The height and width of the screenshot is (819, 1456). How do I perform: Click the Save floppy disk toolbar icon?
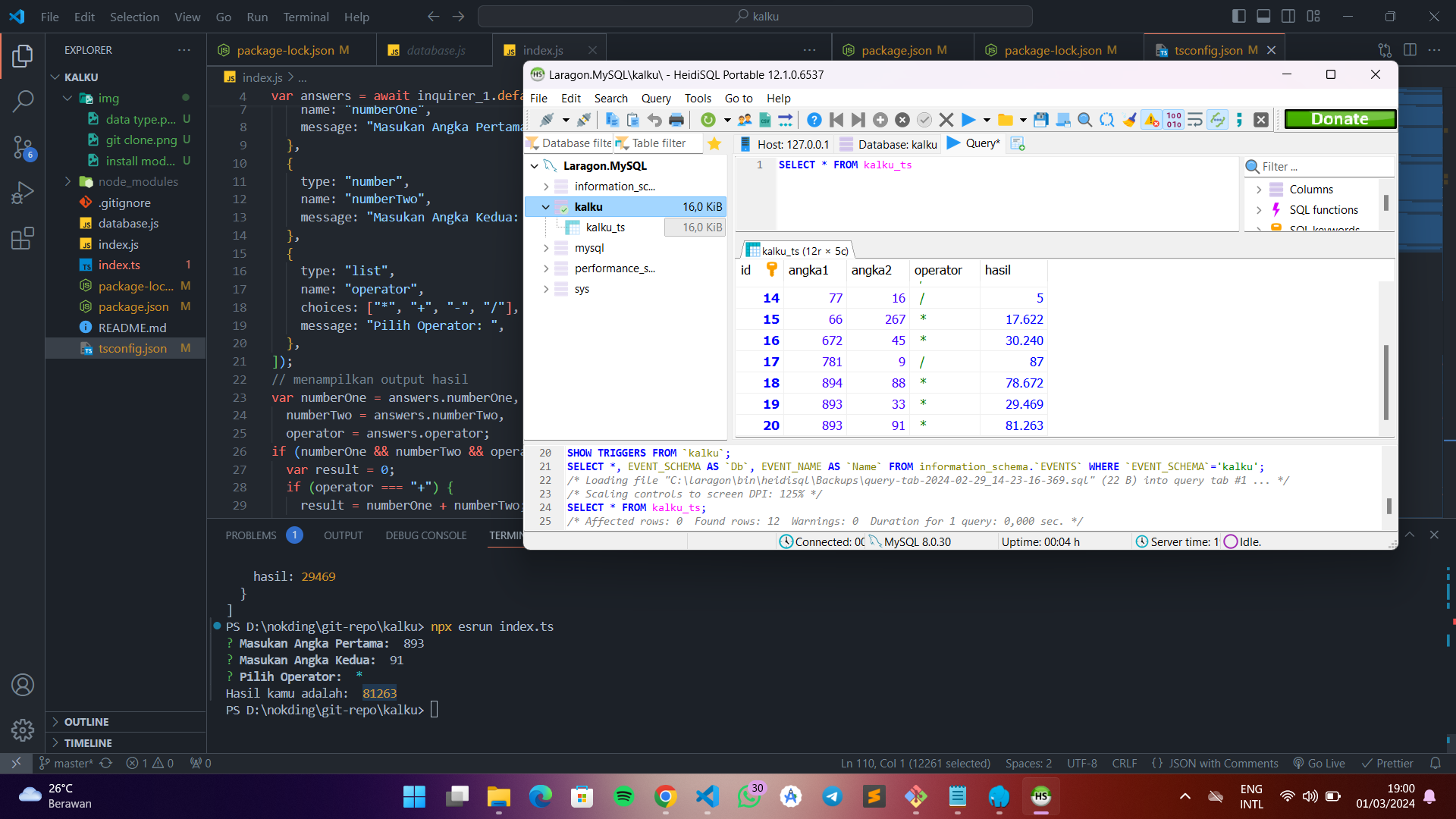pos(1041,120)
